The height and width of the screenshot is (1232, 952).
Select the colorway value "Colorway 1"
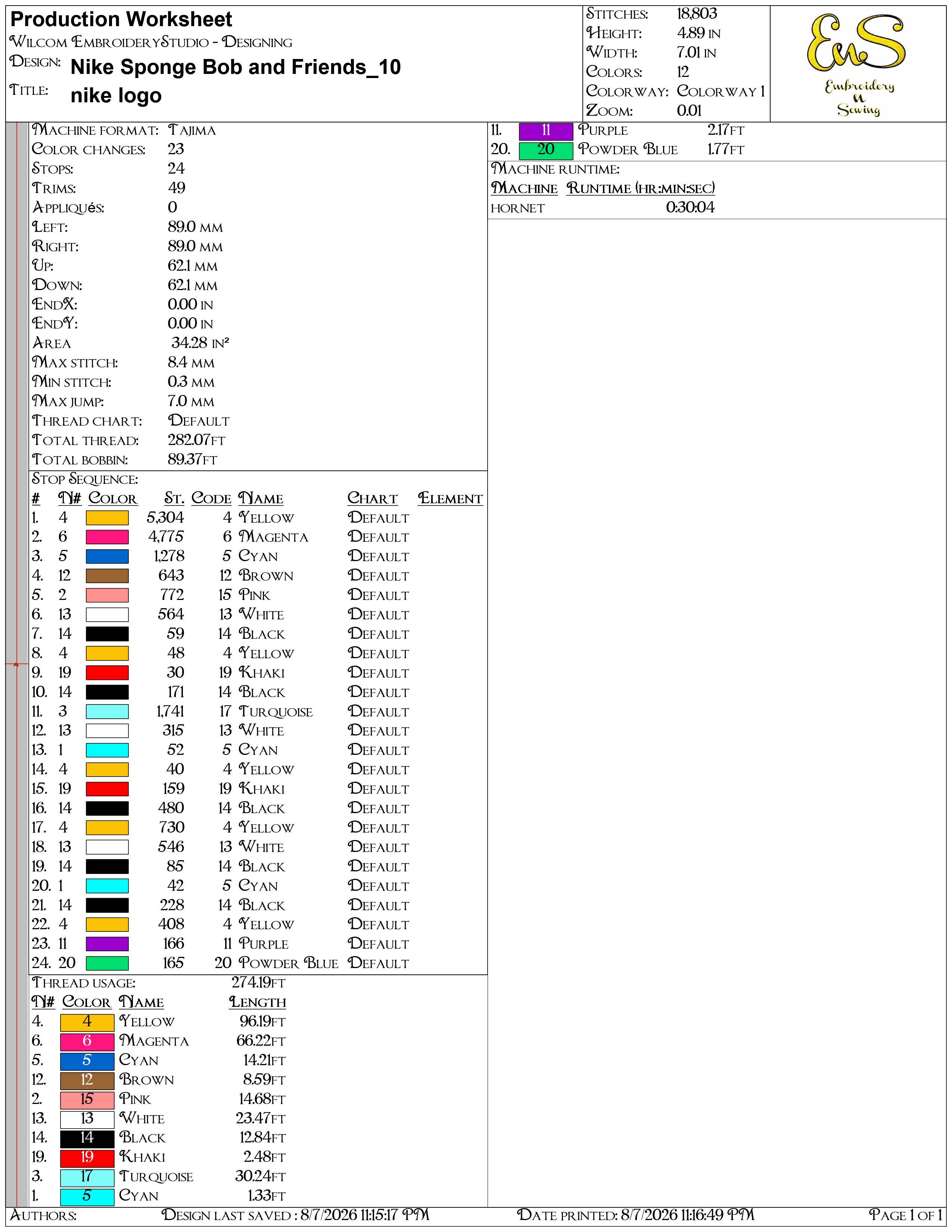(x=721, y=91)
